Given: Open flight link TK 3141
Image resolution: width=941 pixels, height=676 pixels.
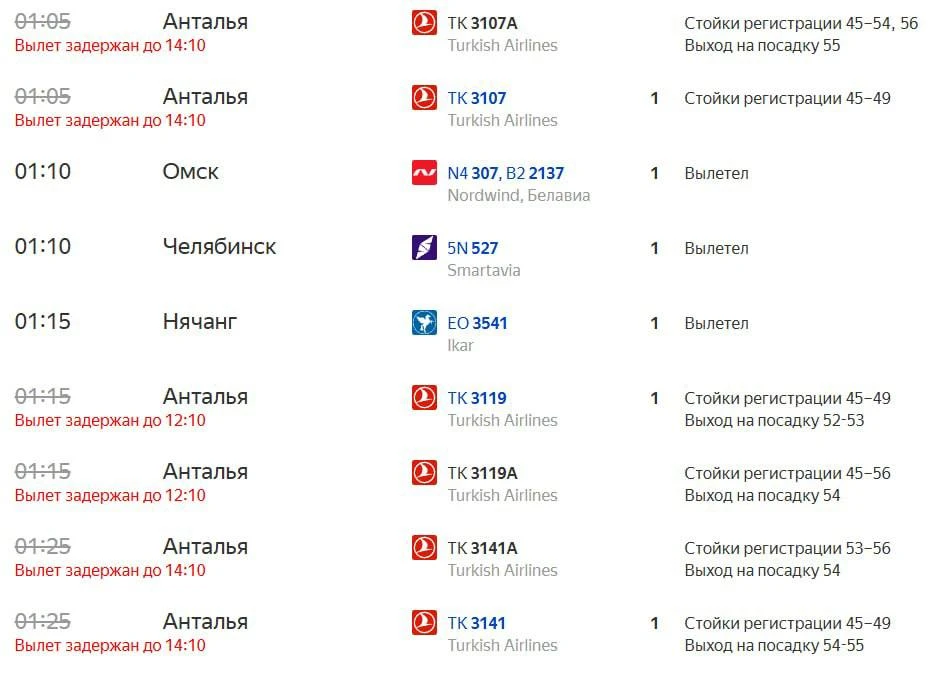Looking at the screenshot, I should tap(477, 623).
